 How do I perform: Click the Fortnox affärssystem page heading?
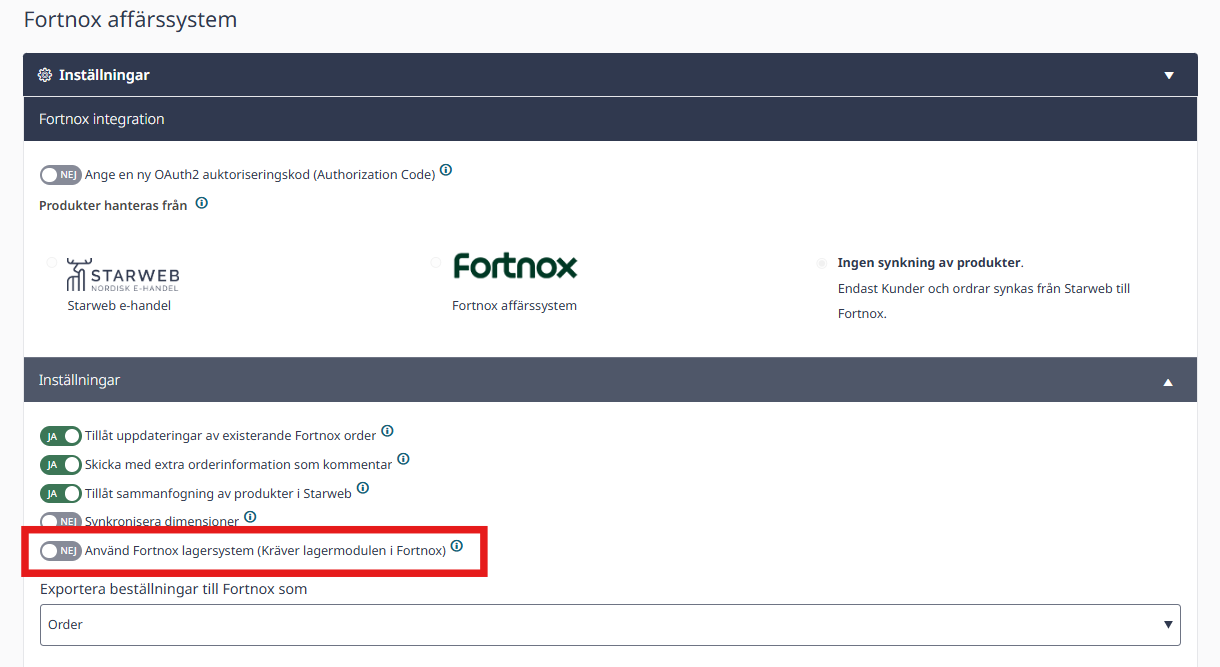point(130,19)
